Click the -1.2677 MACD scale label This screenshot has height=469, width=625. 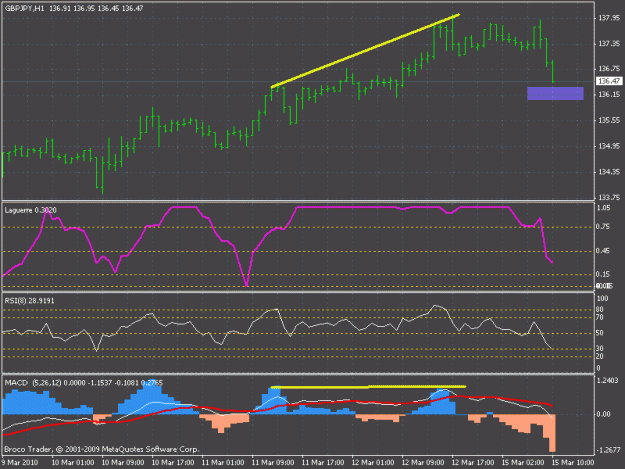pyautogui.click(x=608, y=450)
